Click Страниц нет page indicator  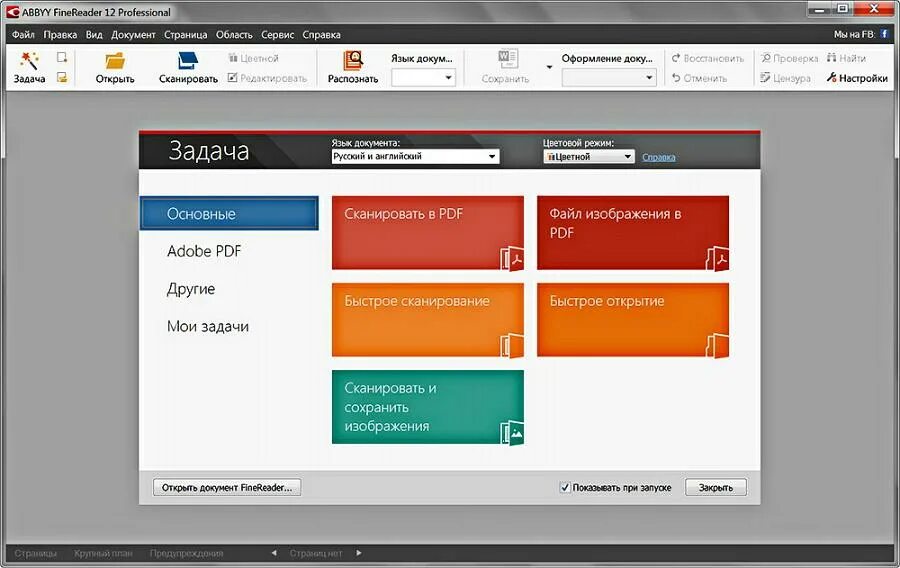[316, 553]
